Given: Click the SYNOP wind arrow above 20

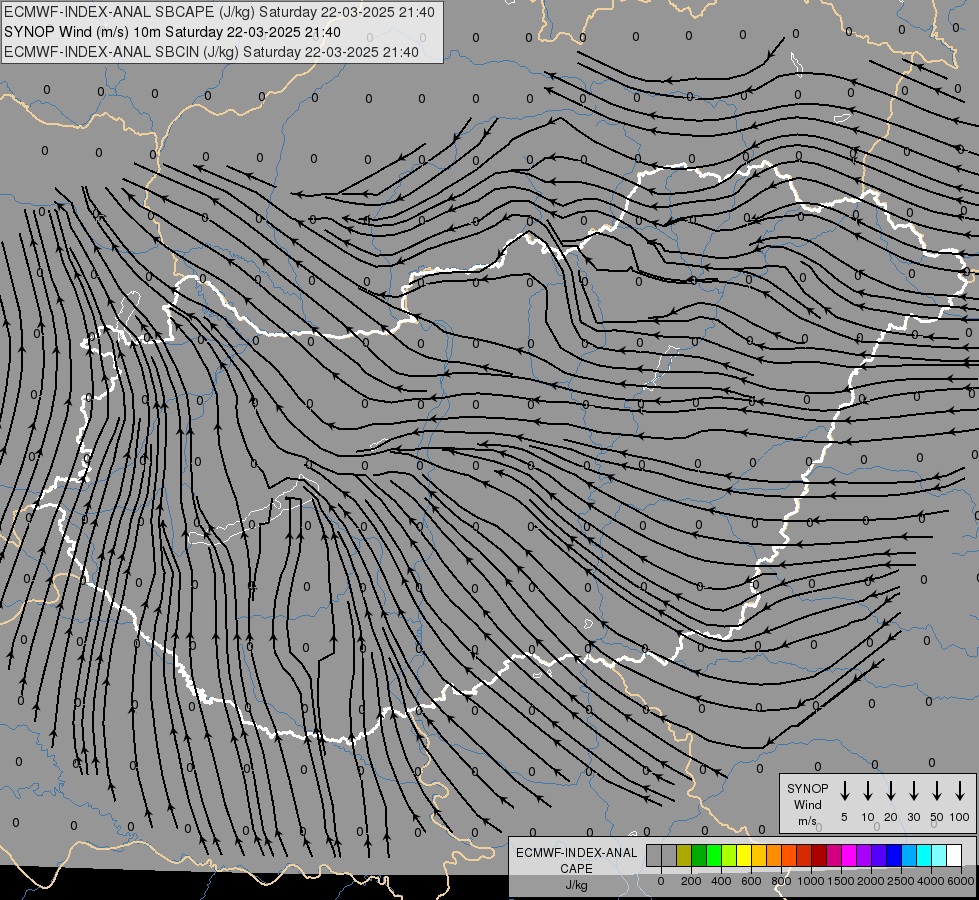Looking at the screenshot, I should (891, 791).
